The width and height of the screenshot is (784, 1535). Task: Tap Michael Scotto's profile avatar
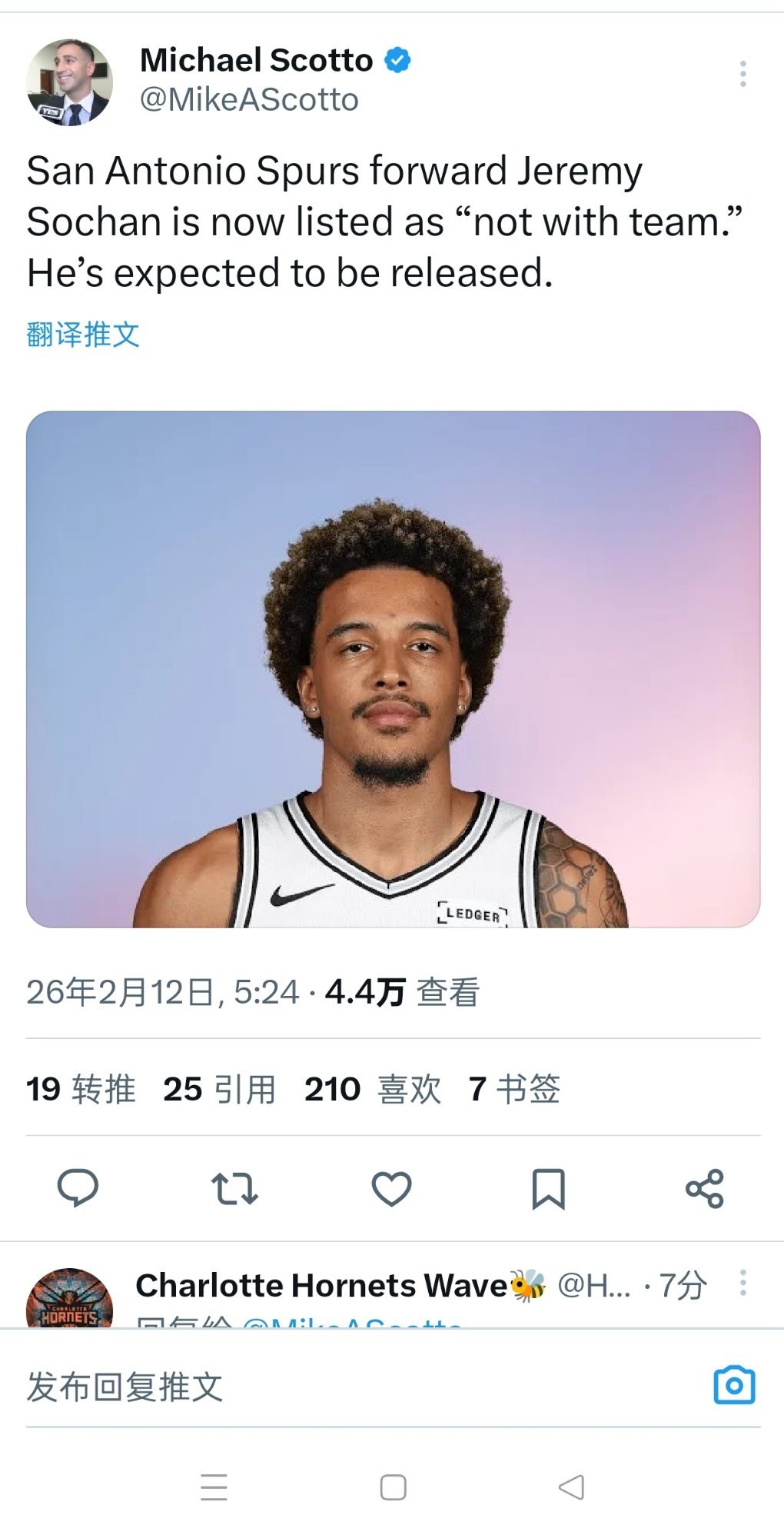[70, 82]
